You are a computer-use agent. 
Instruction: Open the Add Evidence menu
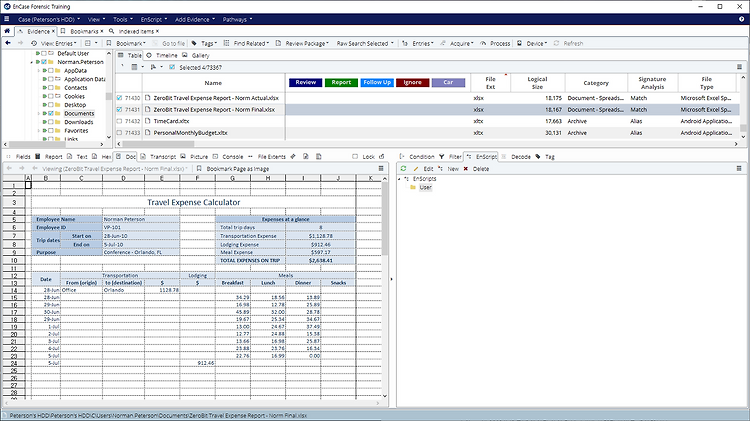(x=195, y=19)
